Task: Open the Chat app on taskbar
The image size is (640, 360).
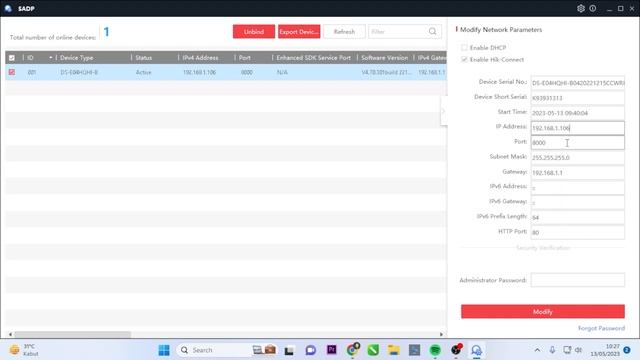Action: tap(311, 350)
